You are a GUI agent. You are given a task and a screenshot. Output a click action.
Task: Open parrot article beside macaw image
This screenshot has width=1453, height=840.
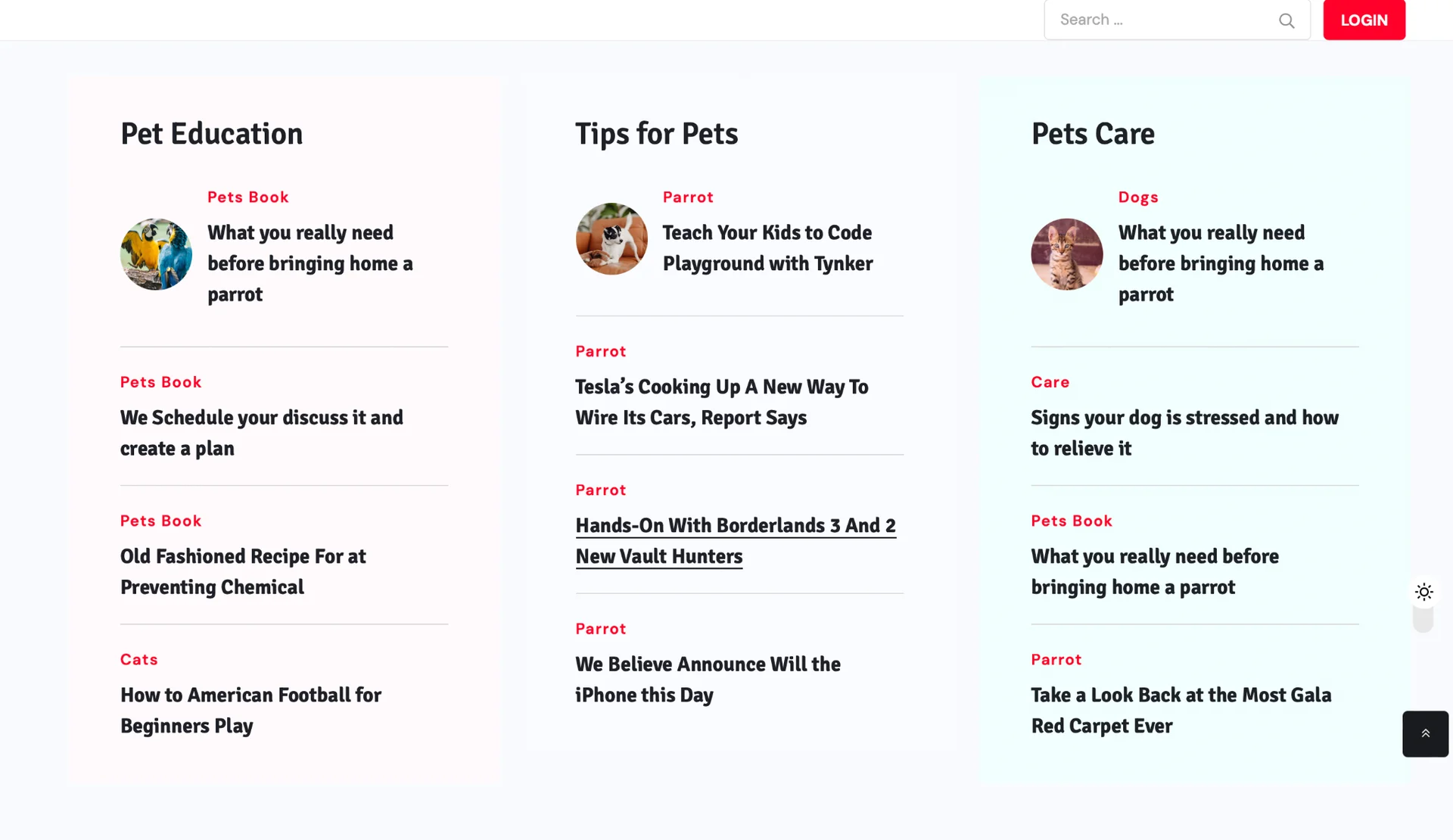pos(310,263)
